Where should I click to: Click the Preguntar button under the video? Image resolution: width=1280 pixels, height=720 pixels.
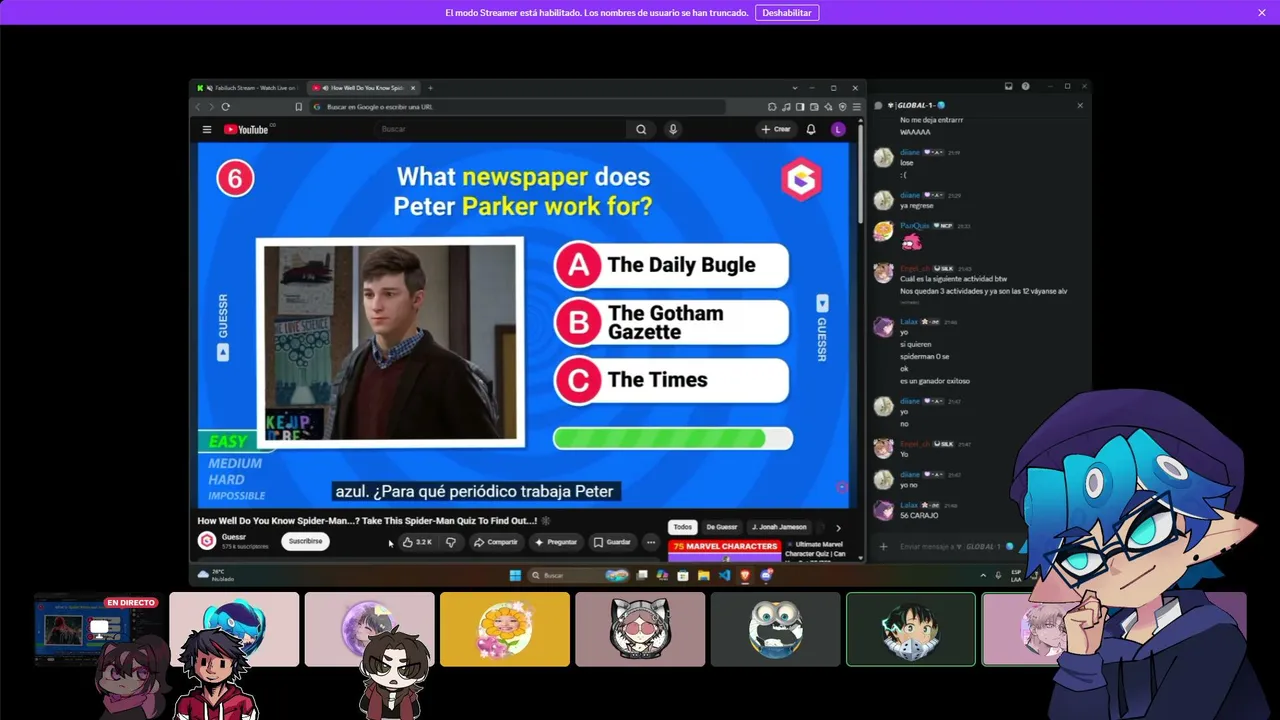(556, 542)
